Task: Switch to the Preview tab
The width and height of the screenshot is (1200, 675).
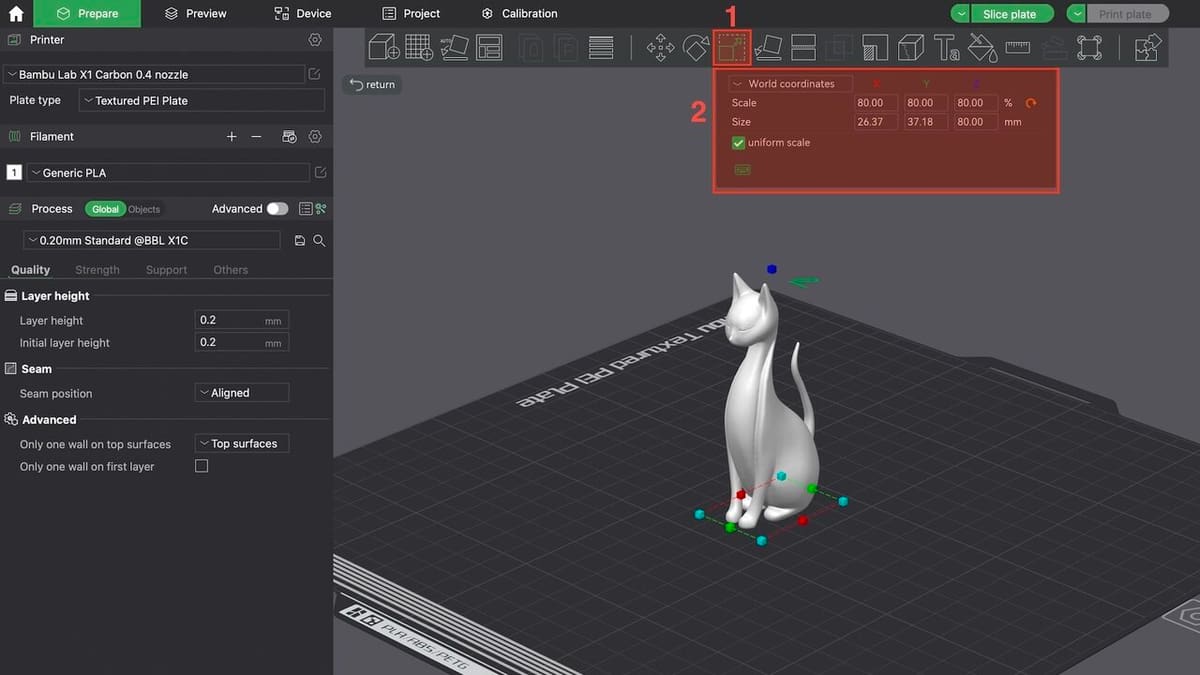Action: click(196, 14)
